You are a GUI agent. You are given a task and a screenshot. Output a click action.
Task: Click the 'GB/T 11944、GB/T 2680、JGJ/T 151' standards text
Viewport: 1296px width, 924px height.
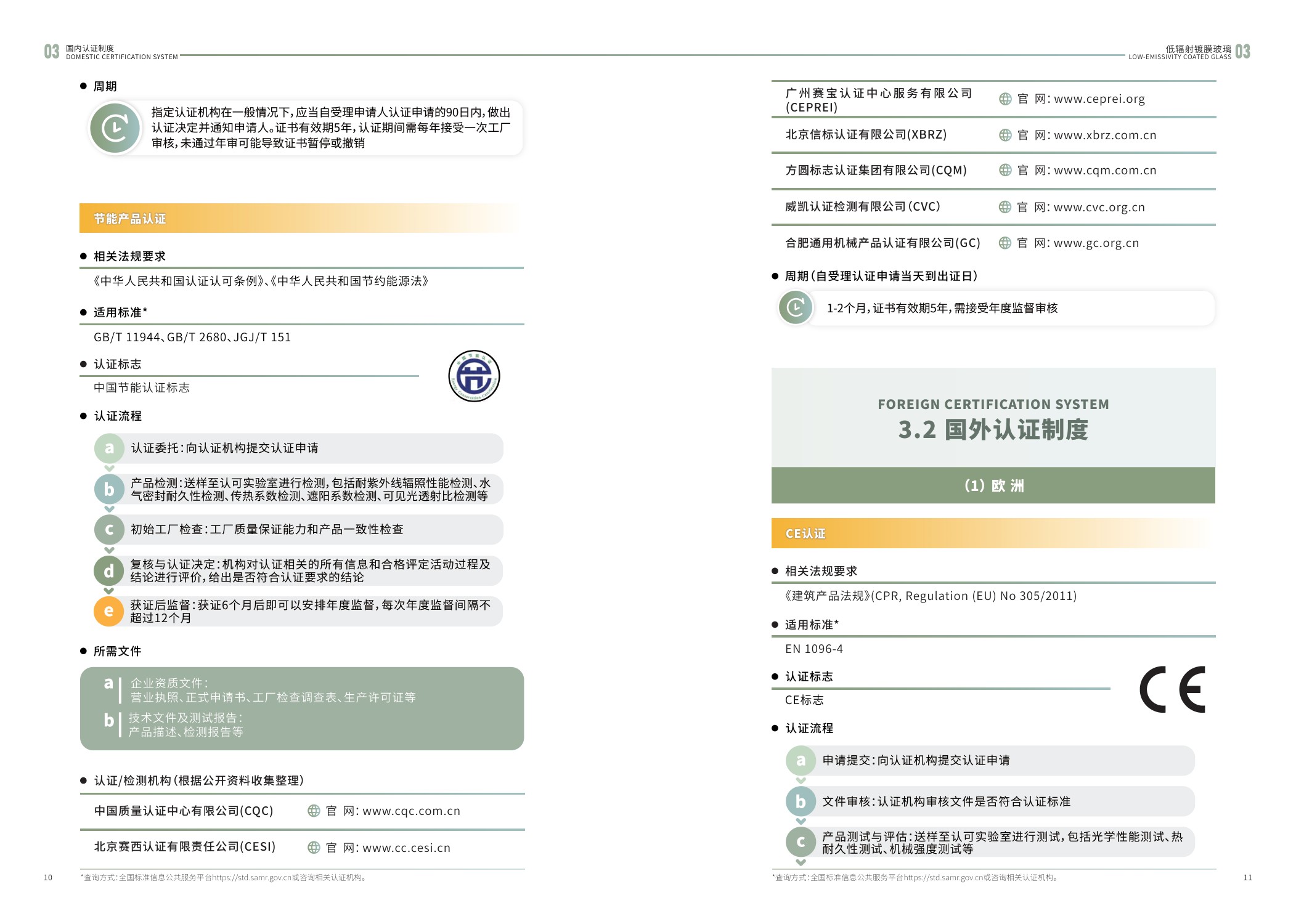tap(192, 337)
